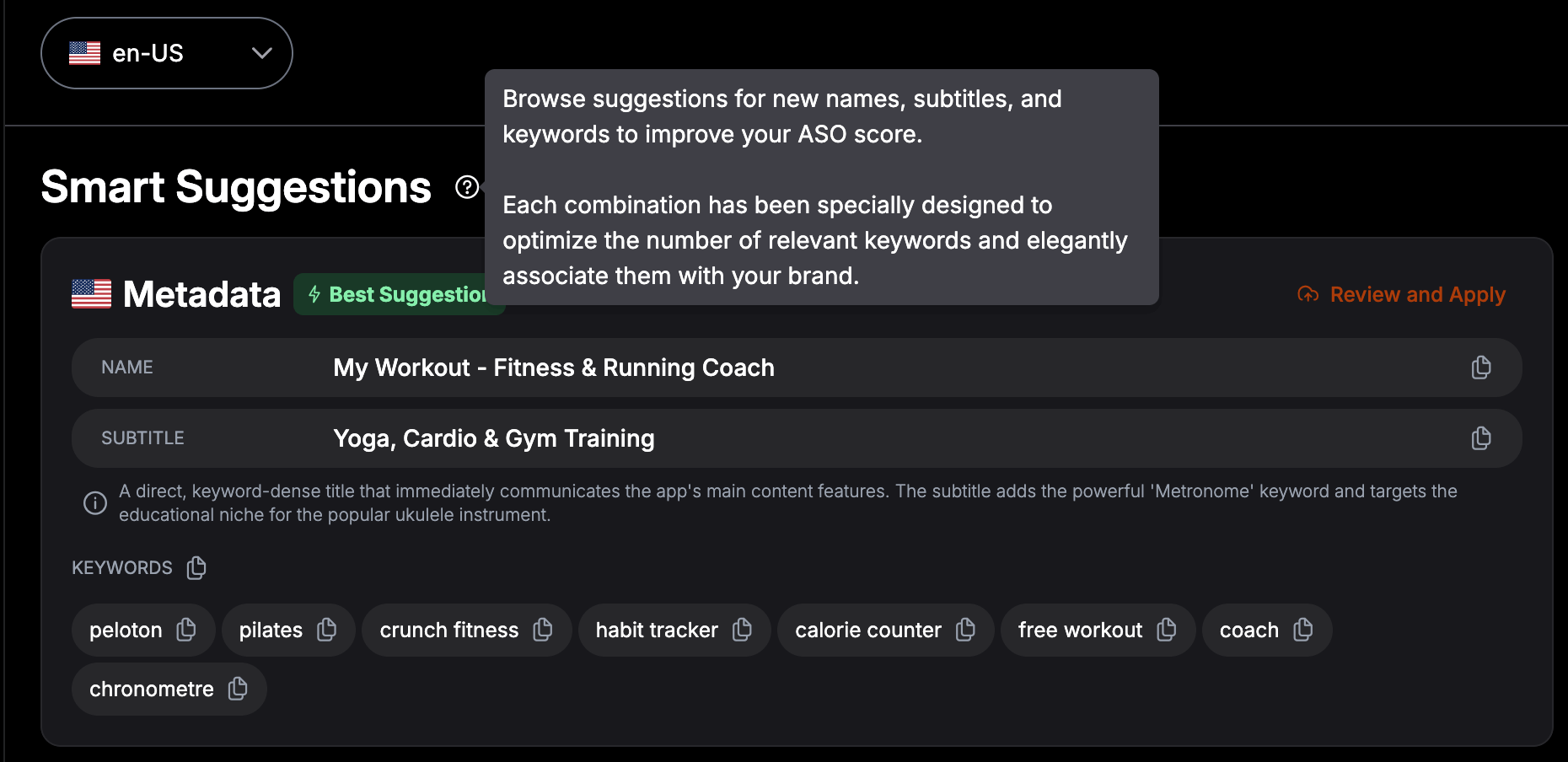Copy the subtitle text
The image size is (1568, 762).
[1481, 437]
